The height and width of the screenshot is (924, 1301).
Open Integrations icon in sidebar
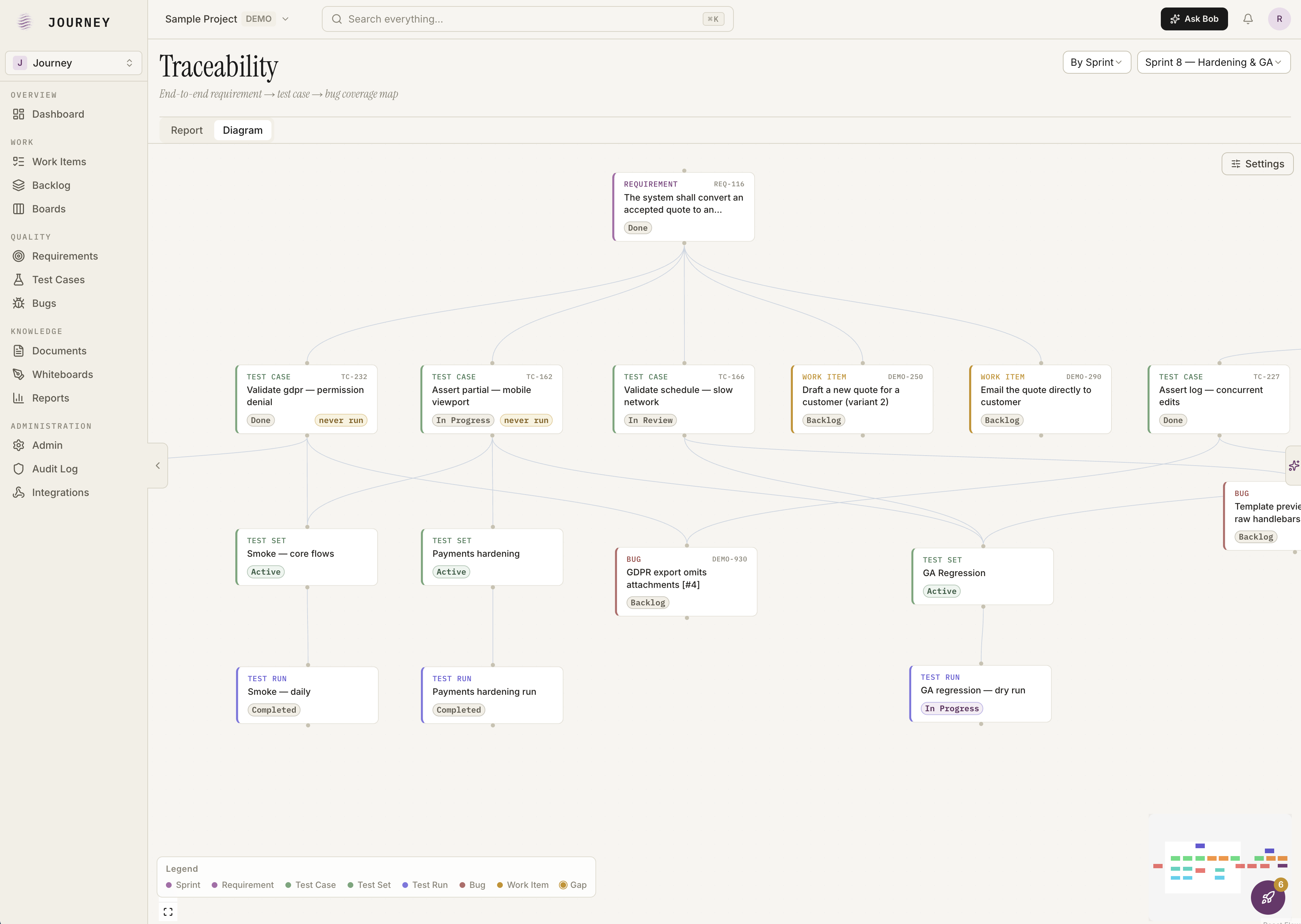click(19, 493)
